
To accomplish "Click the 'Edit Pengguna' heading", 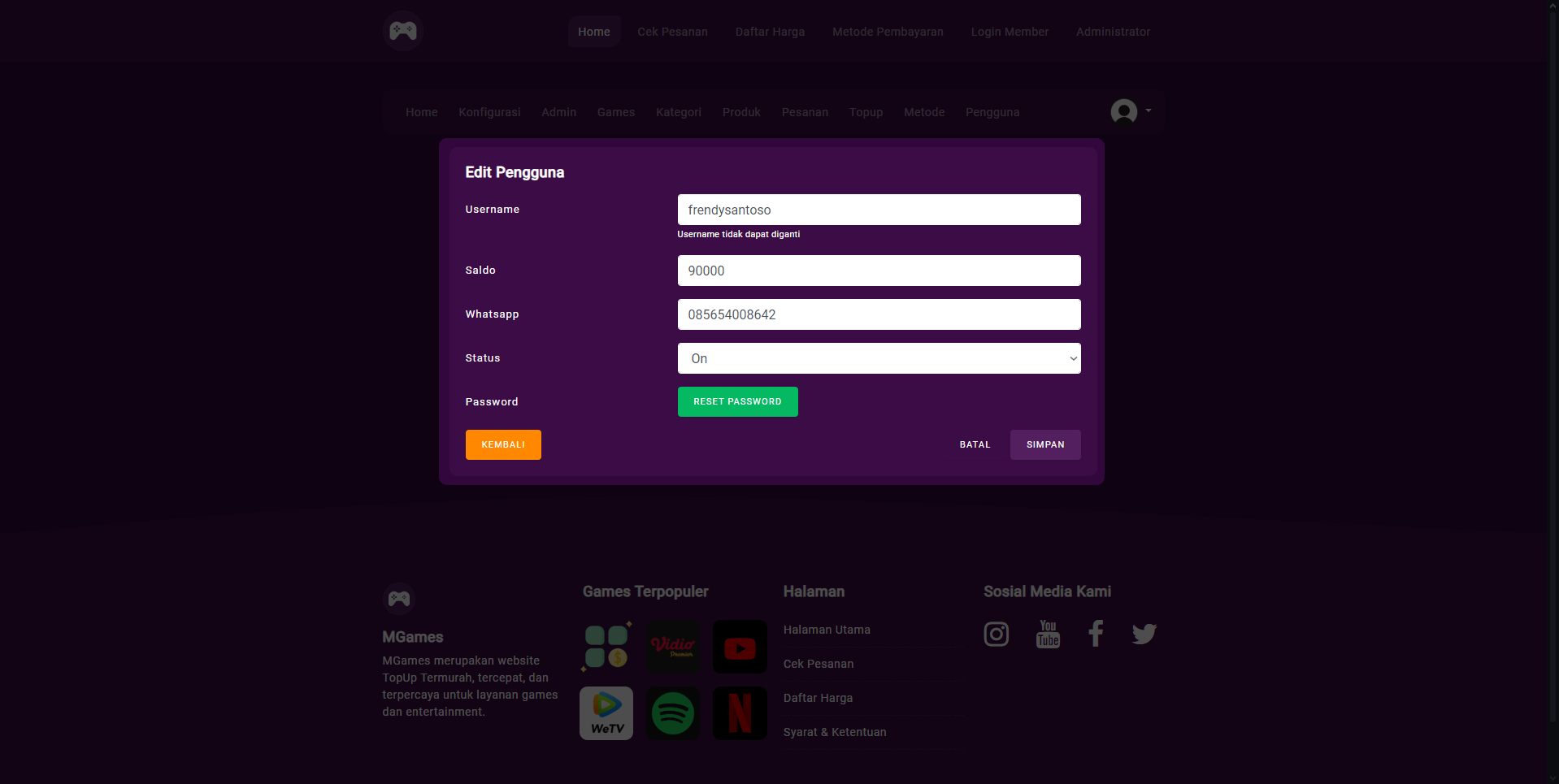I will pyautogui.click(x=515, y=172).
